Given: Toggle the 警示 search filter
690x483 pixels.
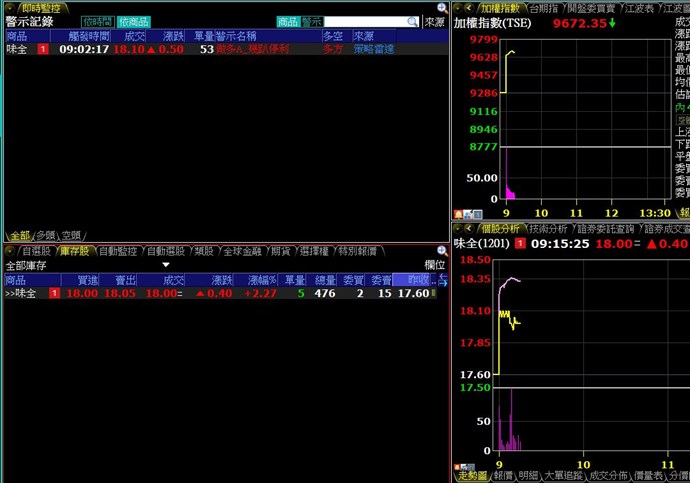Looking at the screenshot, I should [x=312, y=21].
